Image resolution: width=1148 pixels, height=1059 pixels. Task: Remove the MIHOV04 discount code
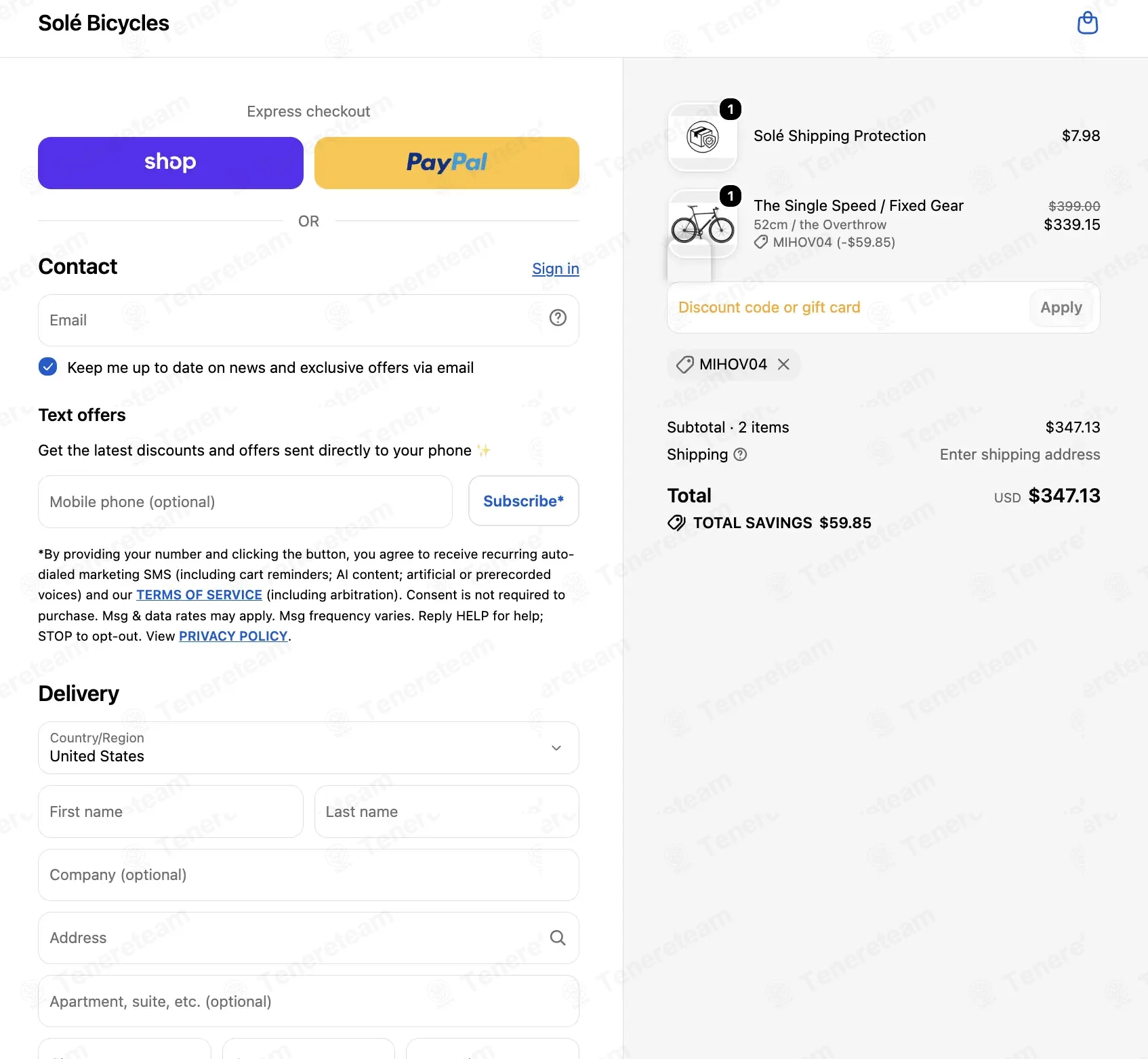click(783, 365)
